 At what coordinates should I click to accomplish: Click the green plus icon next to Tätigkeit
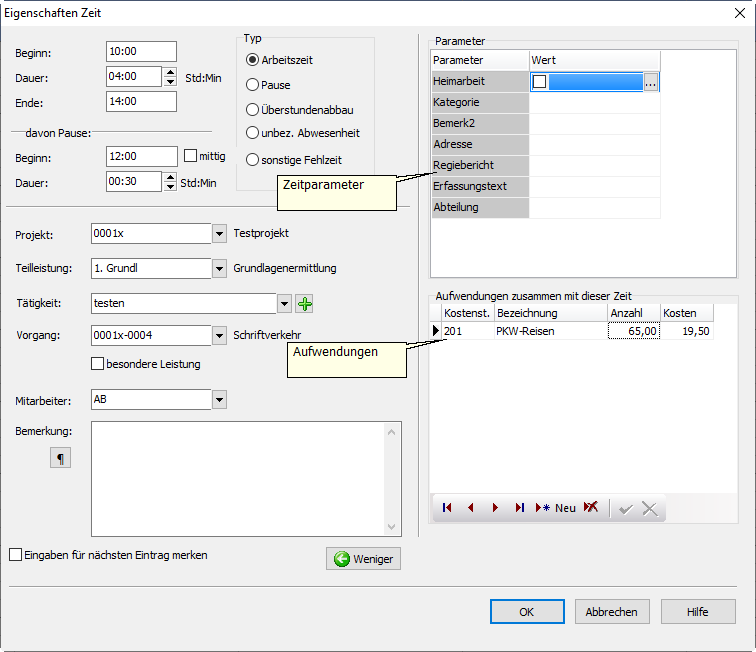tap(305, 303)
